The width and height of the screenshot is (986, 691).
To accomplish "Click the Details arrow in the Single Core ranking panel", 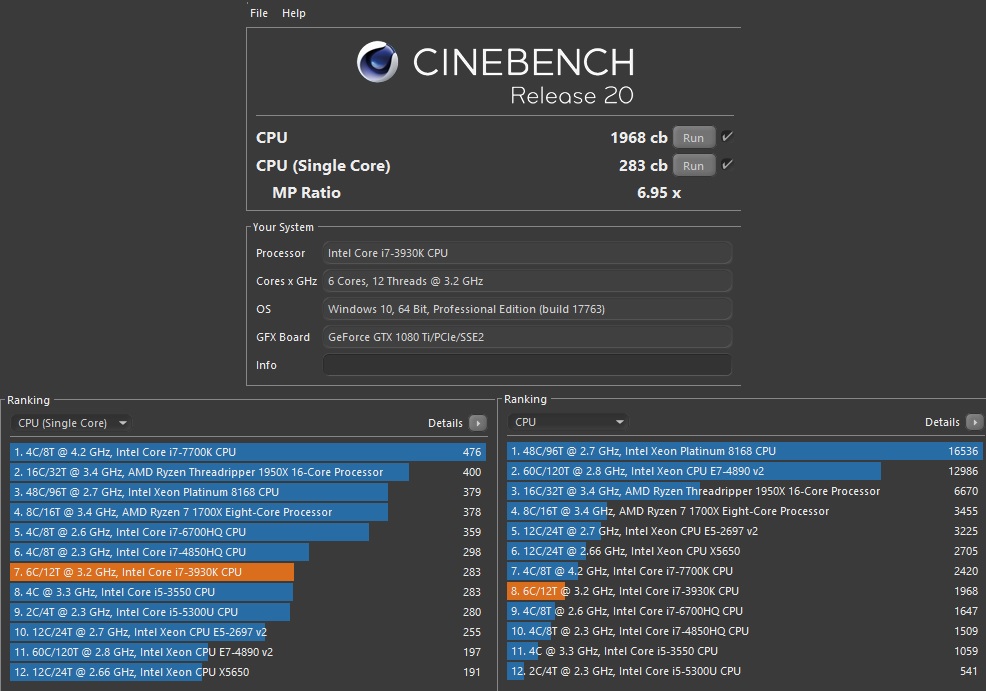I will tap(479, 423).
